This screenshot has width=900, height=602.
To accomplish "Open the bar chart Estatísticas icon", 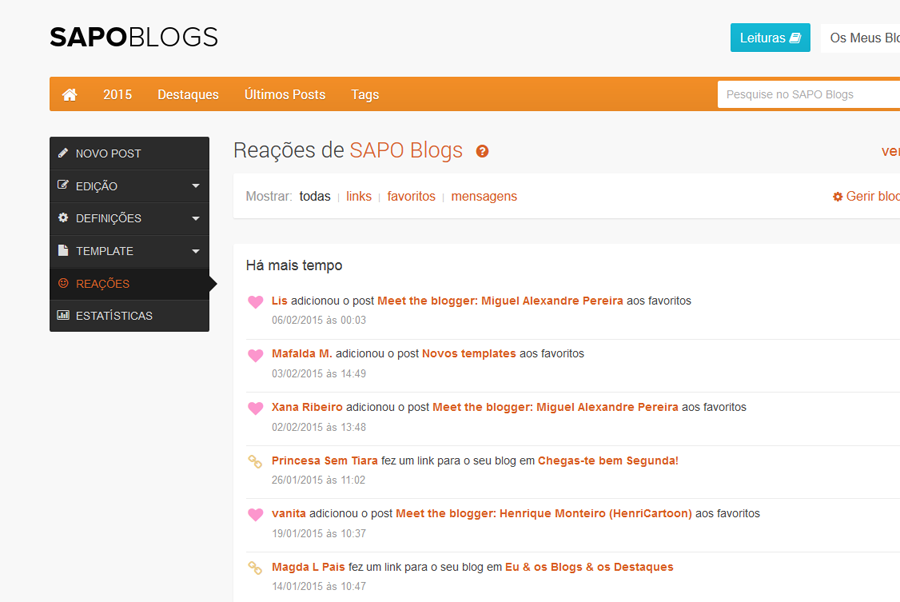I will pyautogui.click(x=63, y=315).
